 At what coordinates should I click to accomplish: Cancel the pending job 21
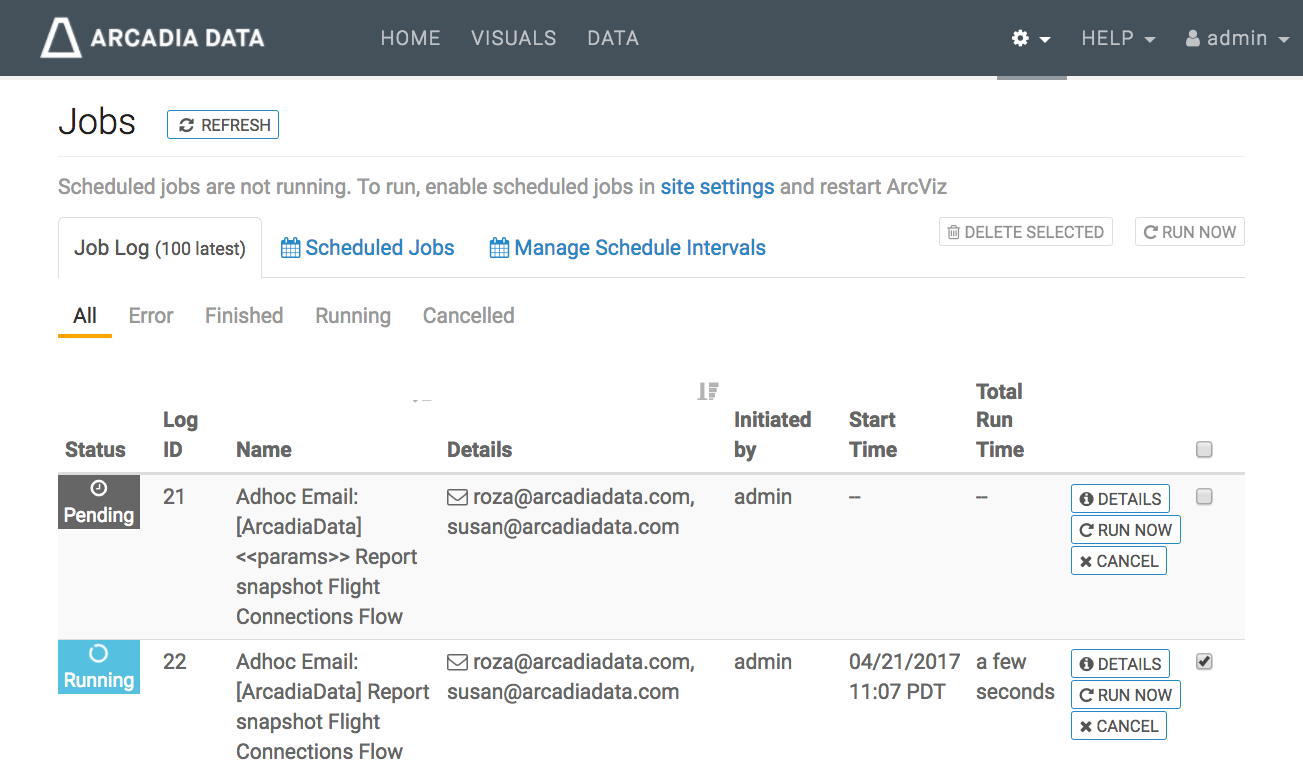coord(1118,561)
